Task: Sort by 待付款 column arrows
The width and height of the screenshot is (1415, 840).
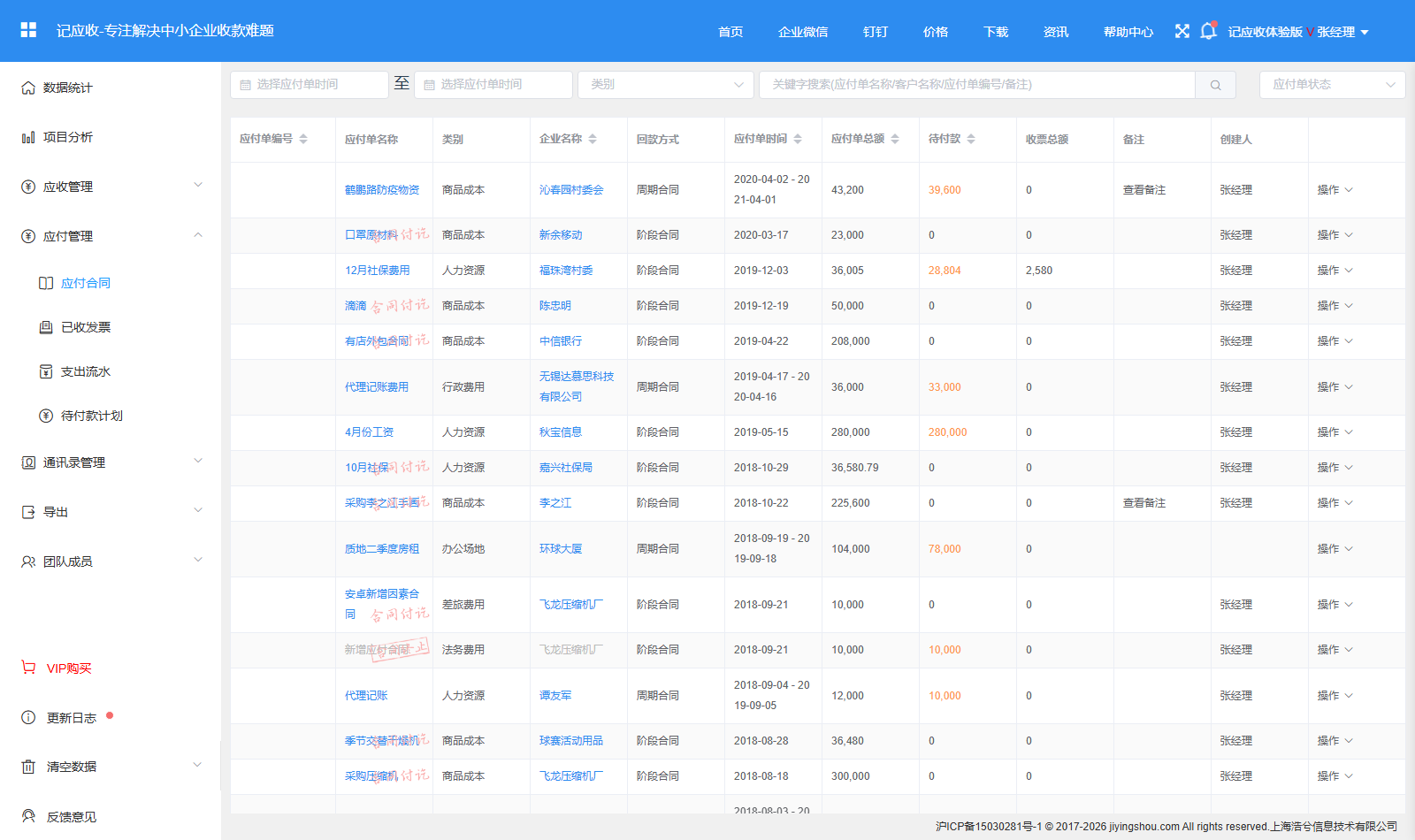Action: coord(971,139)
